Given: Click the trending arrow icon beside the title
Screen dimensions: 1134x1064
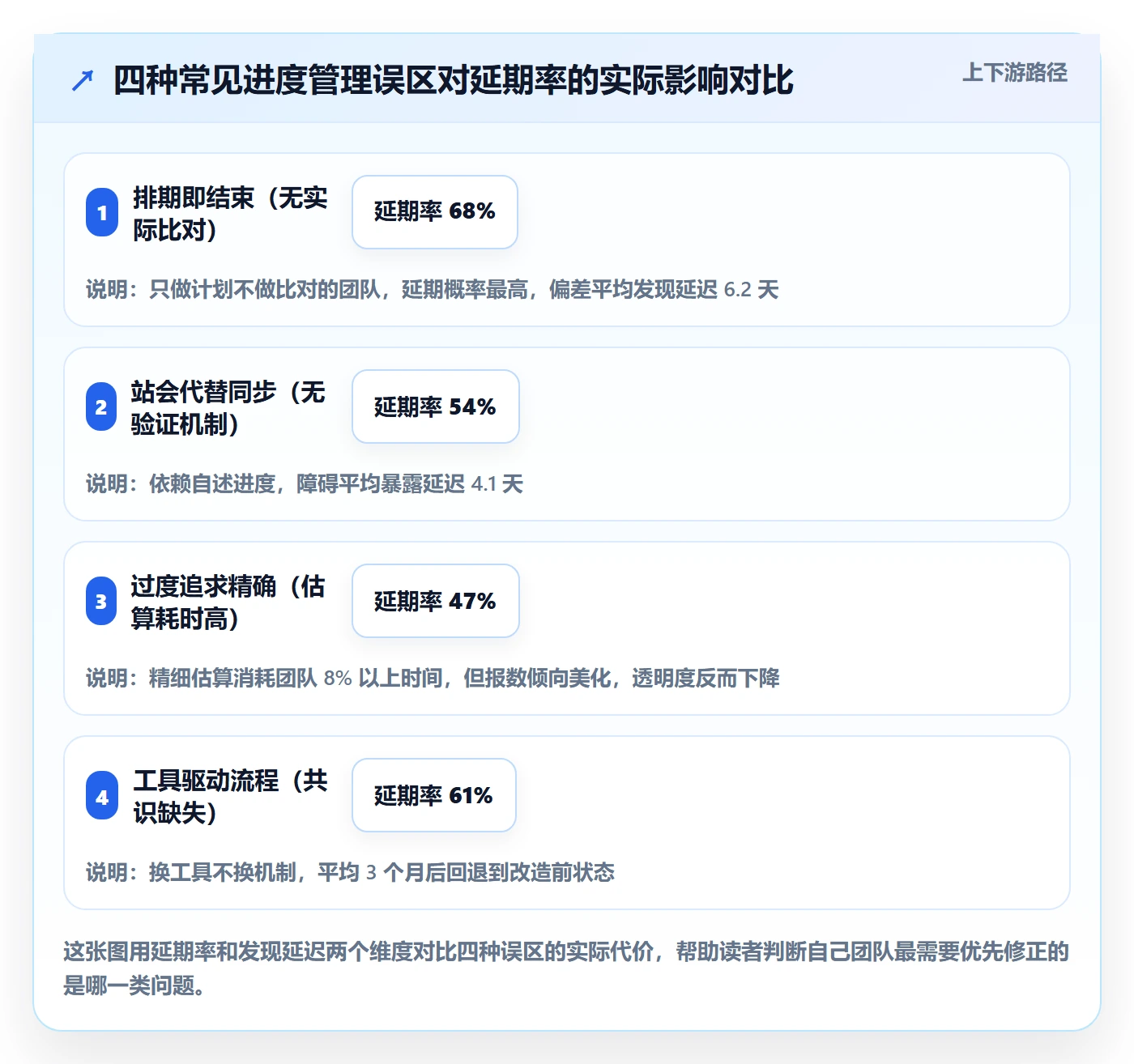Looking at the screenshot, I should [83, 80].
